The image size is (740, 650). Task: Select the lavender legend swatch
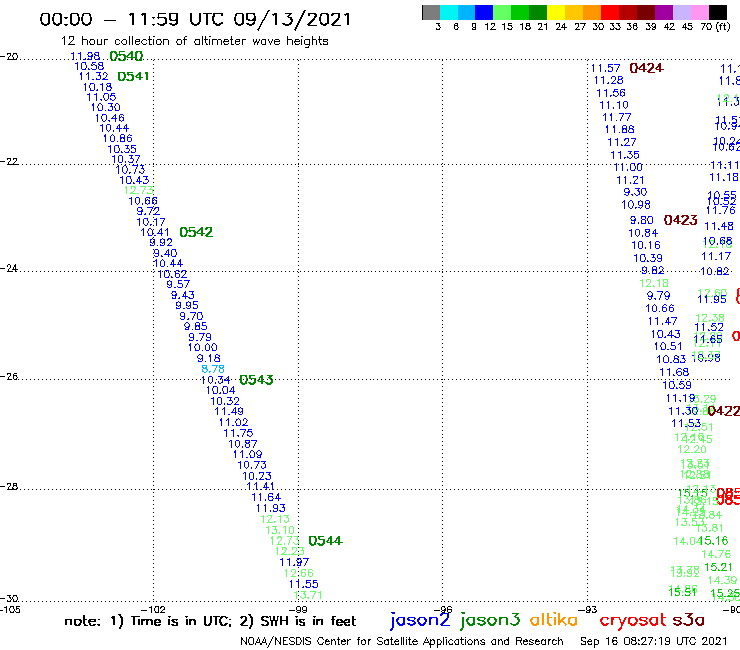click(681, 12)
